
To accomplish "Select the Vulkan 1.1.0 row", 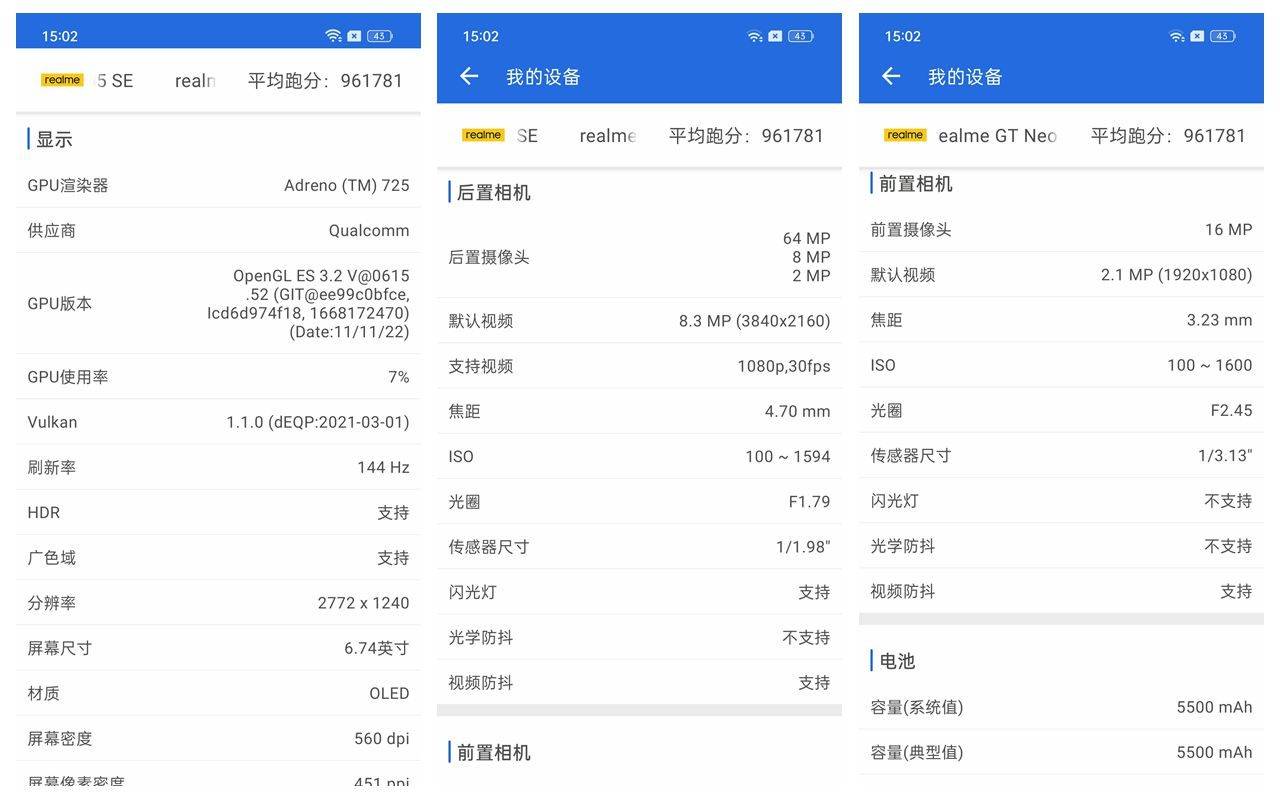I will tap(218, 422).
